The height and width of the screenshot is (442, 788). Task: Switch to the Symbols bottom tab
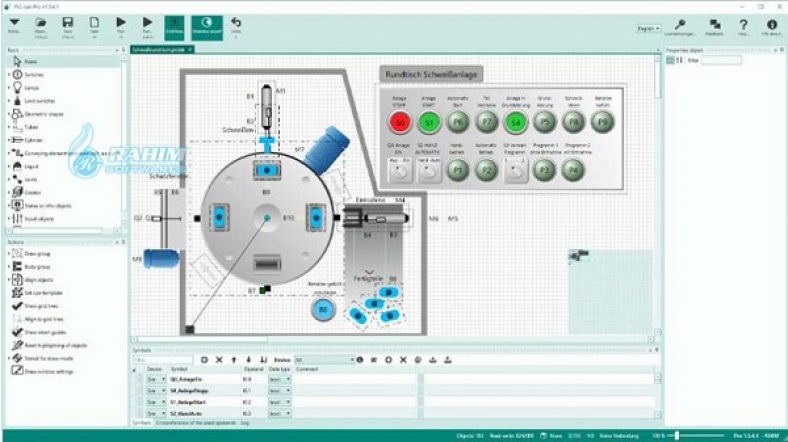coord(141,423)
